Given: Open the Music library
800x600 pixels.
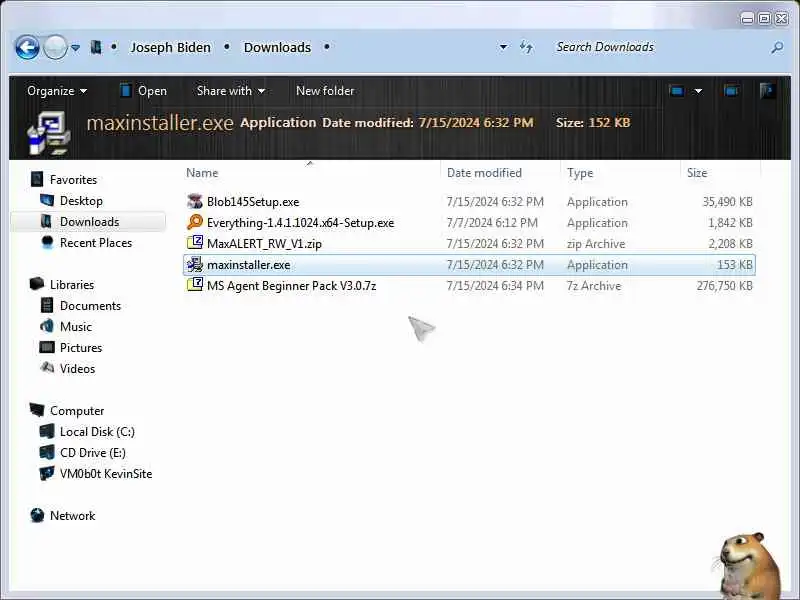Looking at the screenshot, I should pos(76,327).
